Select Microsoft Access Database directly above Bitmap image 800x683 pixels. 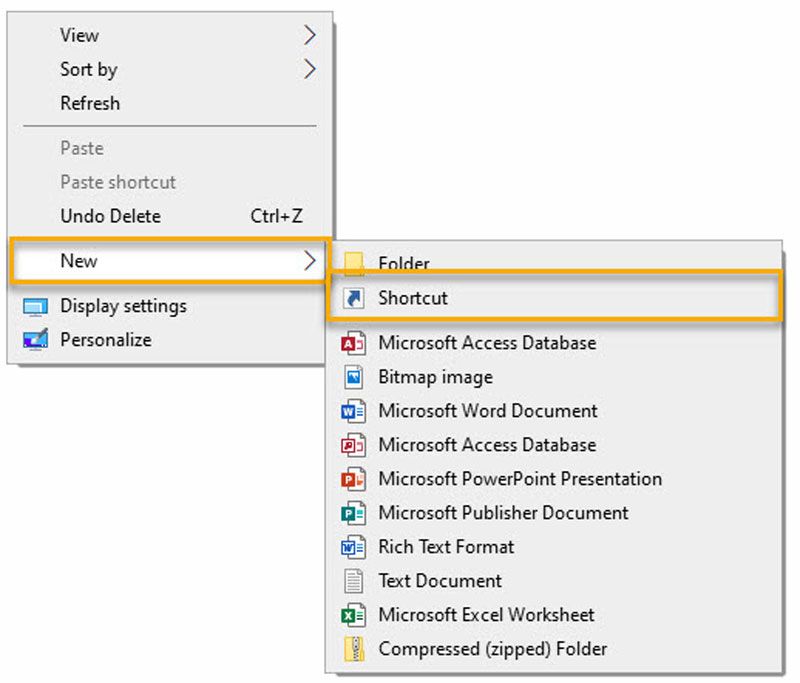(486, 343)
